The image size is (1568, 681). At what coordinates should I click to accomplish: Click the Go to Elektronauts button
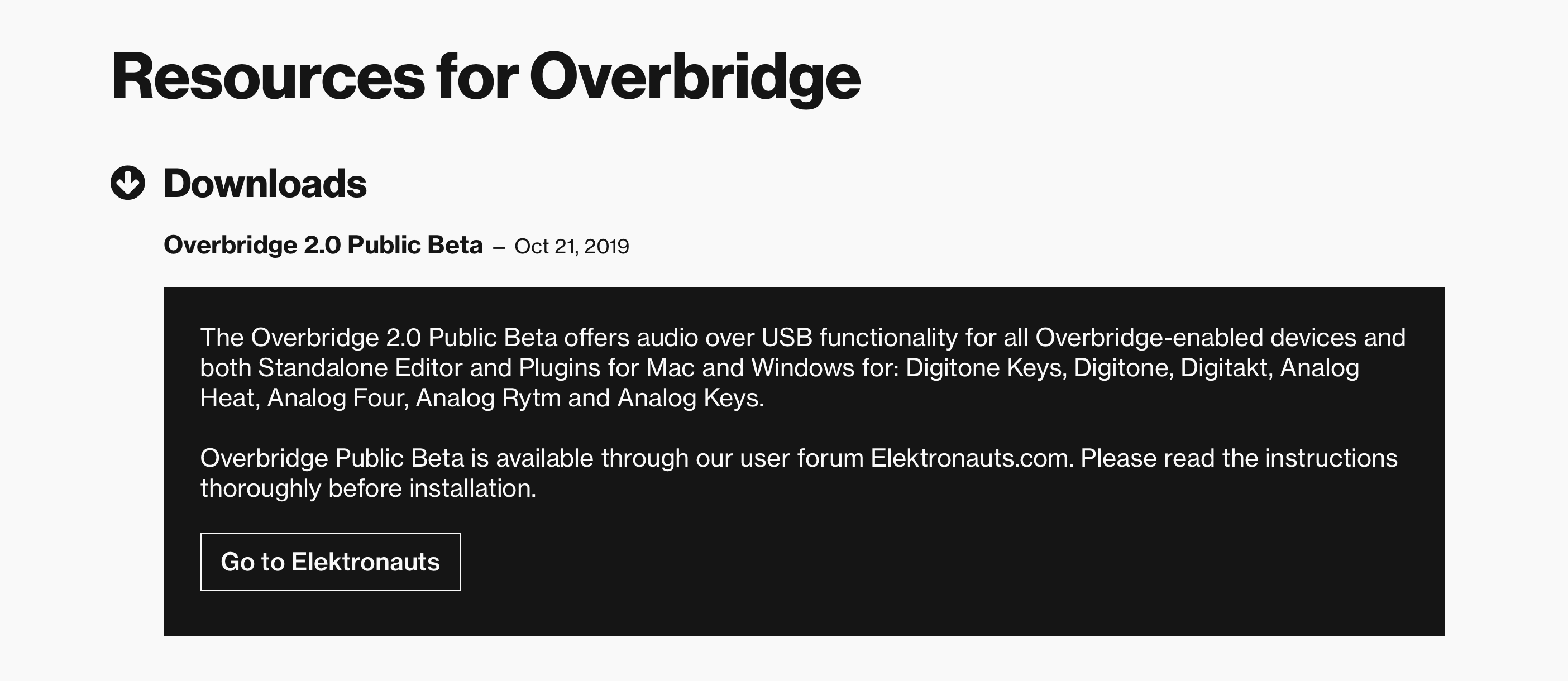click(330, 562)
